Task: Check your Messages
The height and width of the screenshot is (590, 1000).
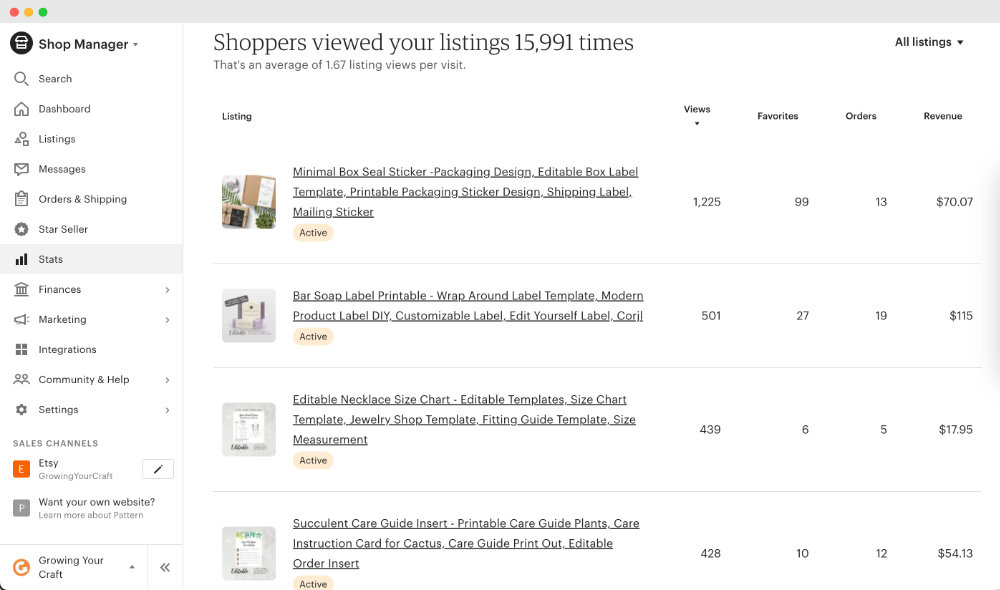Action: coord(62,168)
